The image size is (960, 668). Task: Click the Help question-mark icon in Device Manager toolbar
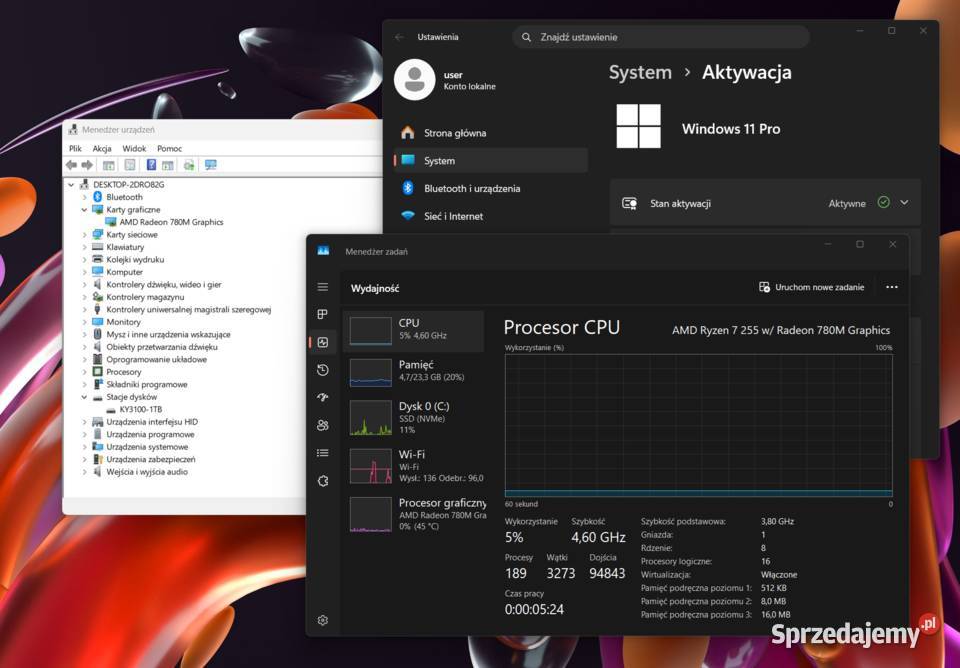click(151, 165)
